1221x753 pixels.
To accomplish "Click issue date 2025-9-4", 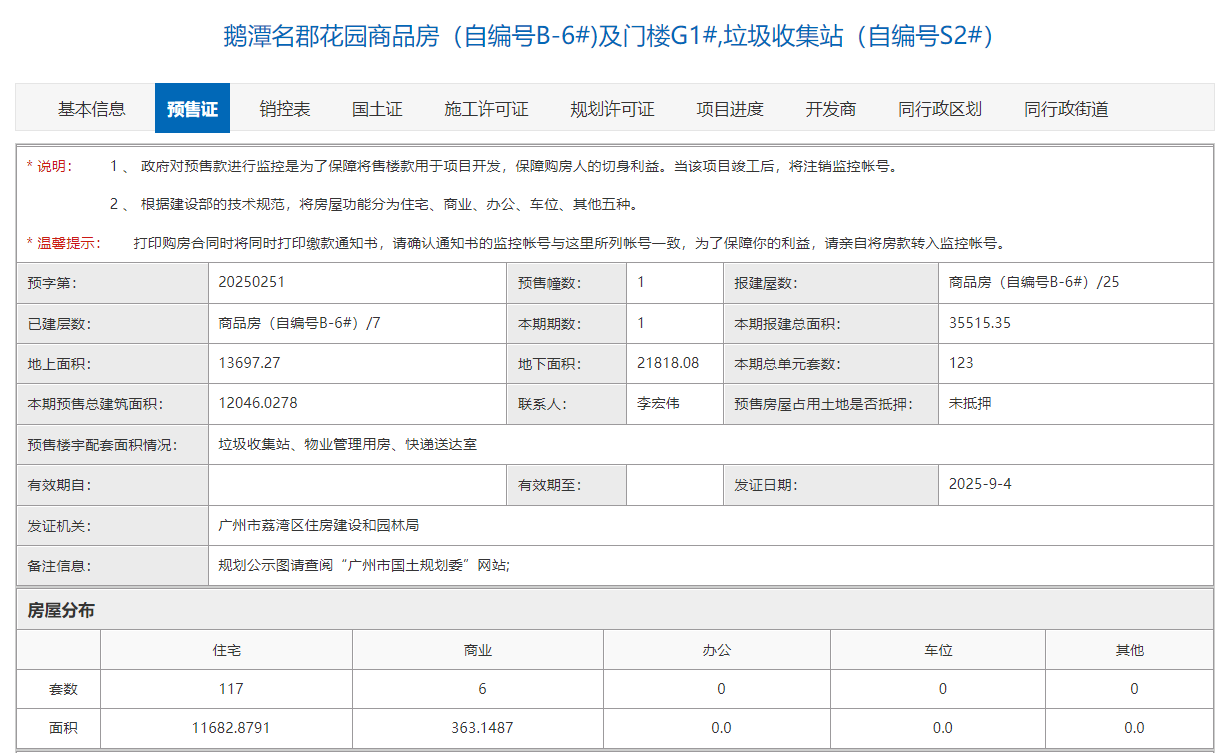I will point(980,484).
